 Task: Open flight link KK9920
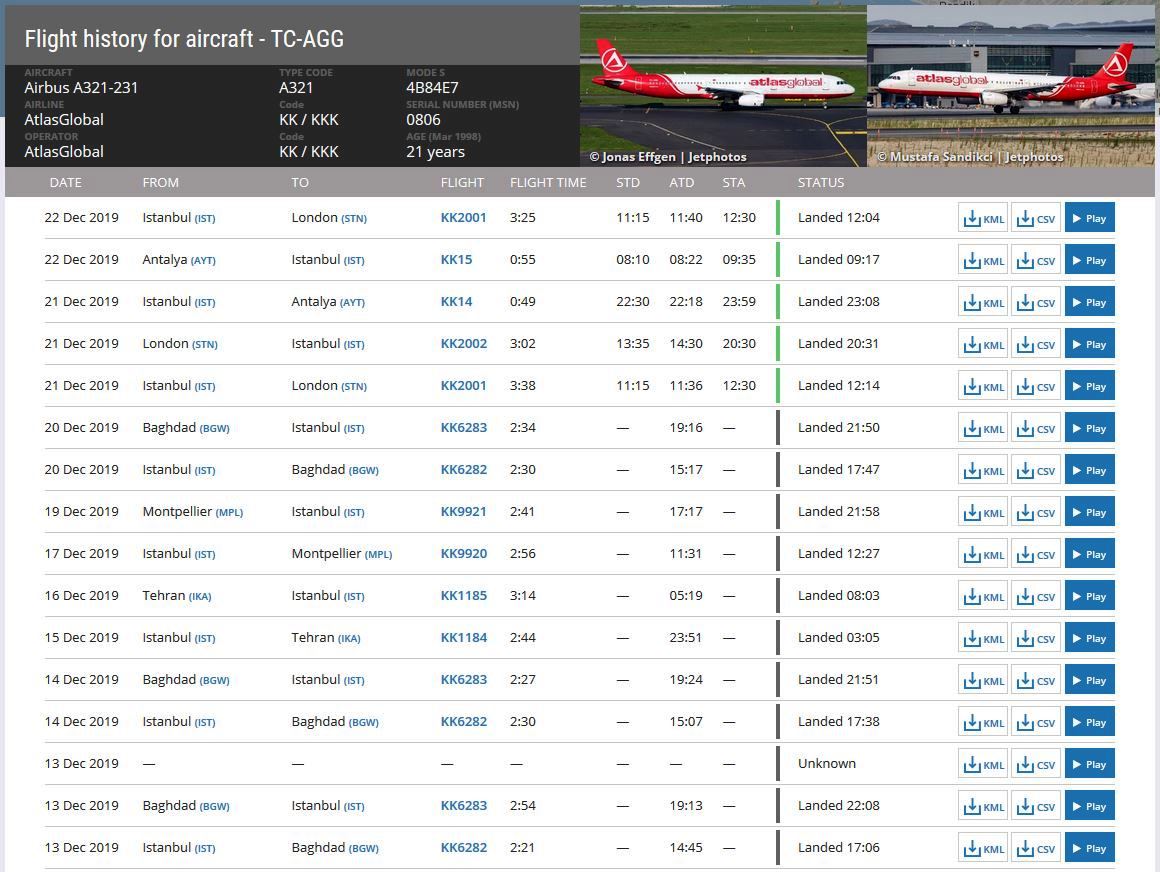pyautogui.click(x=463, y=554)
